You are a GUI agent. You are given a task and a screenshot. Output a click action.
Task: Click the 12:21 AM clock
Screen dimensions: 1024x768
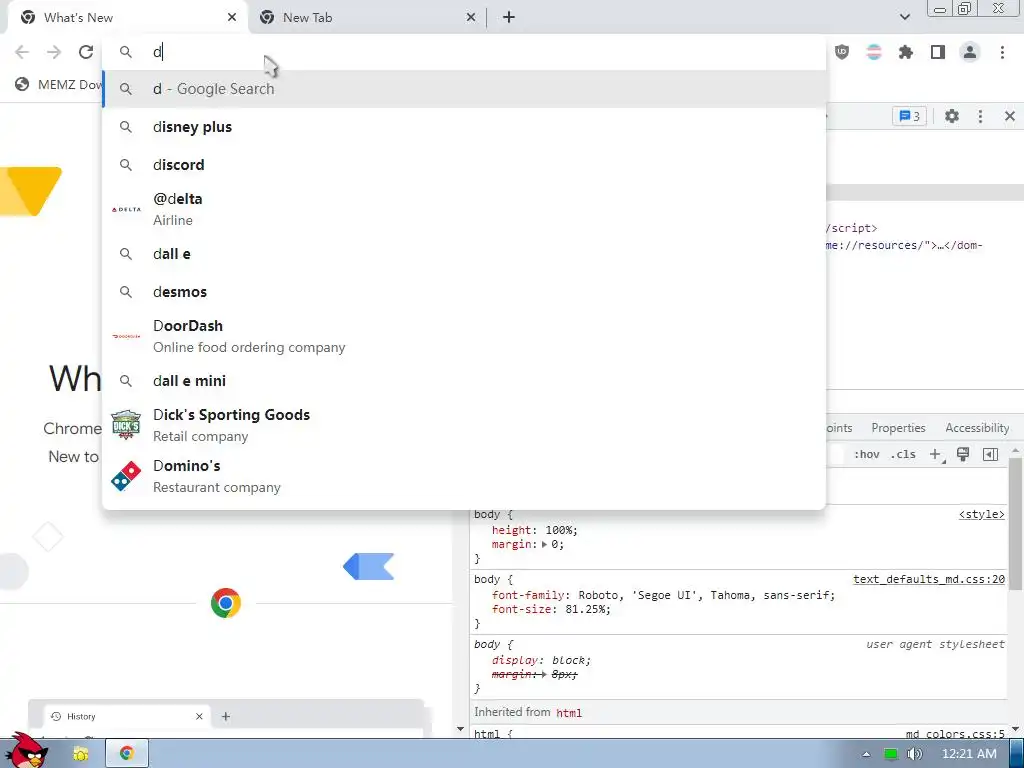click(x=969, y=754)
